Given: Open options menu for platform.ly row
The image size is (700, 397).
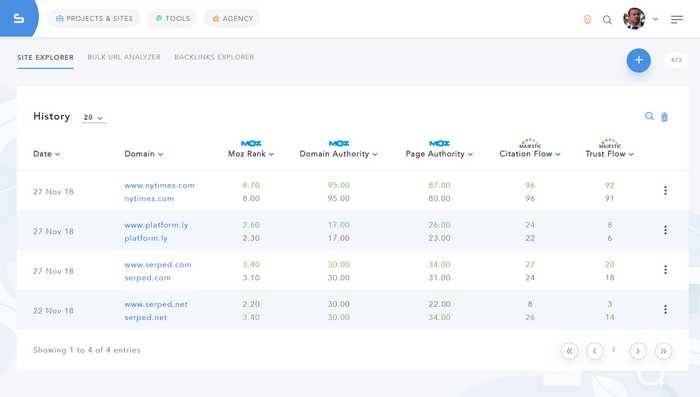Looking at the screenshot, I should click(x=665, y=230).
